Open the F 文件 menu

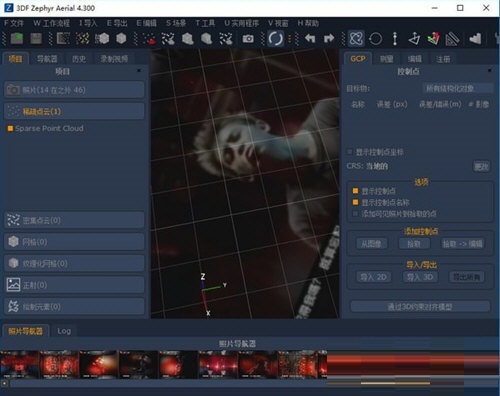pyautogui.click(x=14, y=23)
